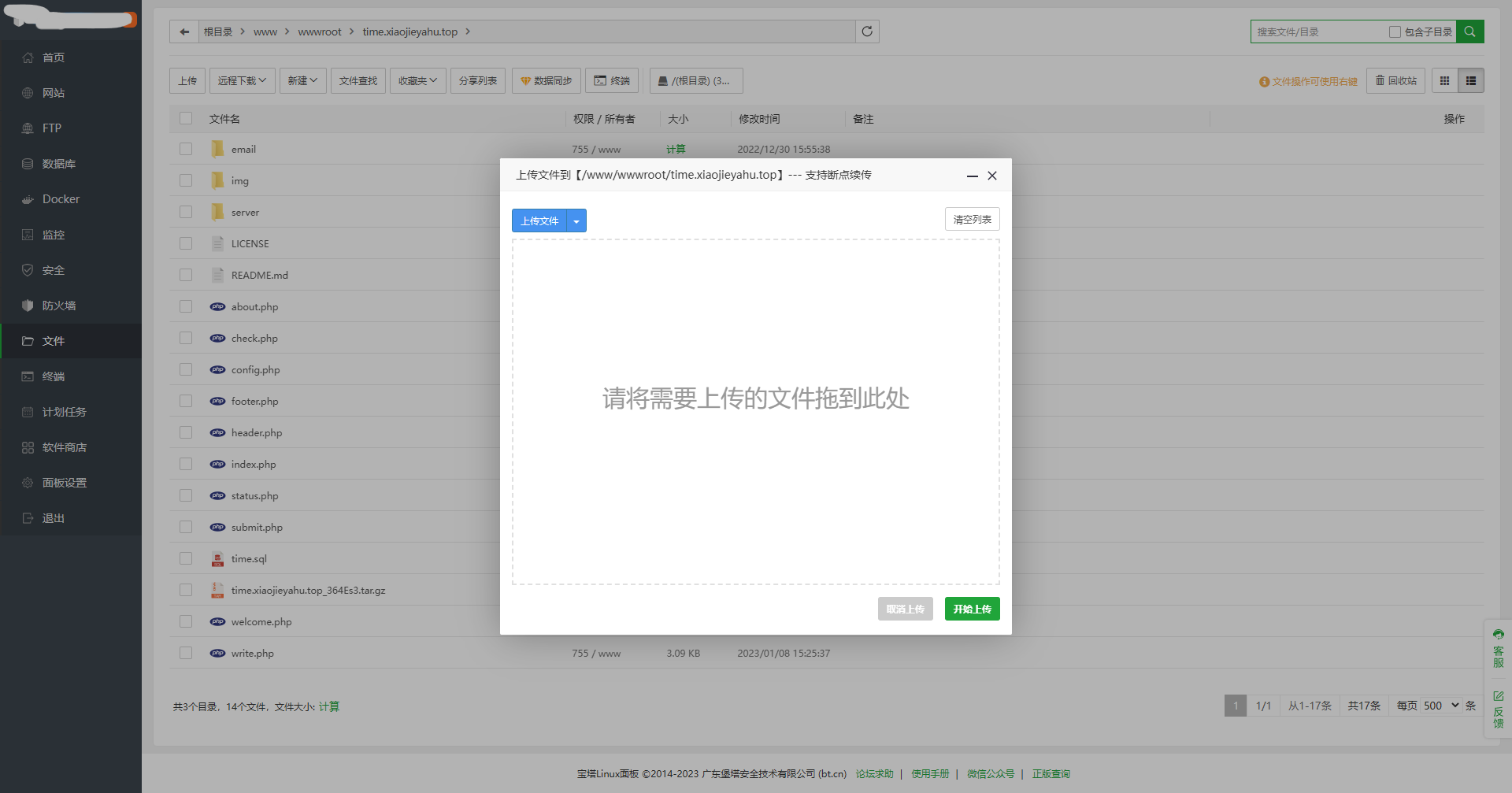The height and width of the screenshot is (793, 1512).
Task: Click the README.md file icon
Action: pyautogui.click(x=217, y=275)
